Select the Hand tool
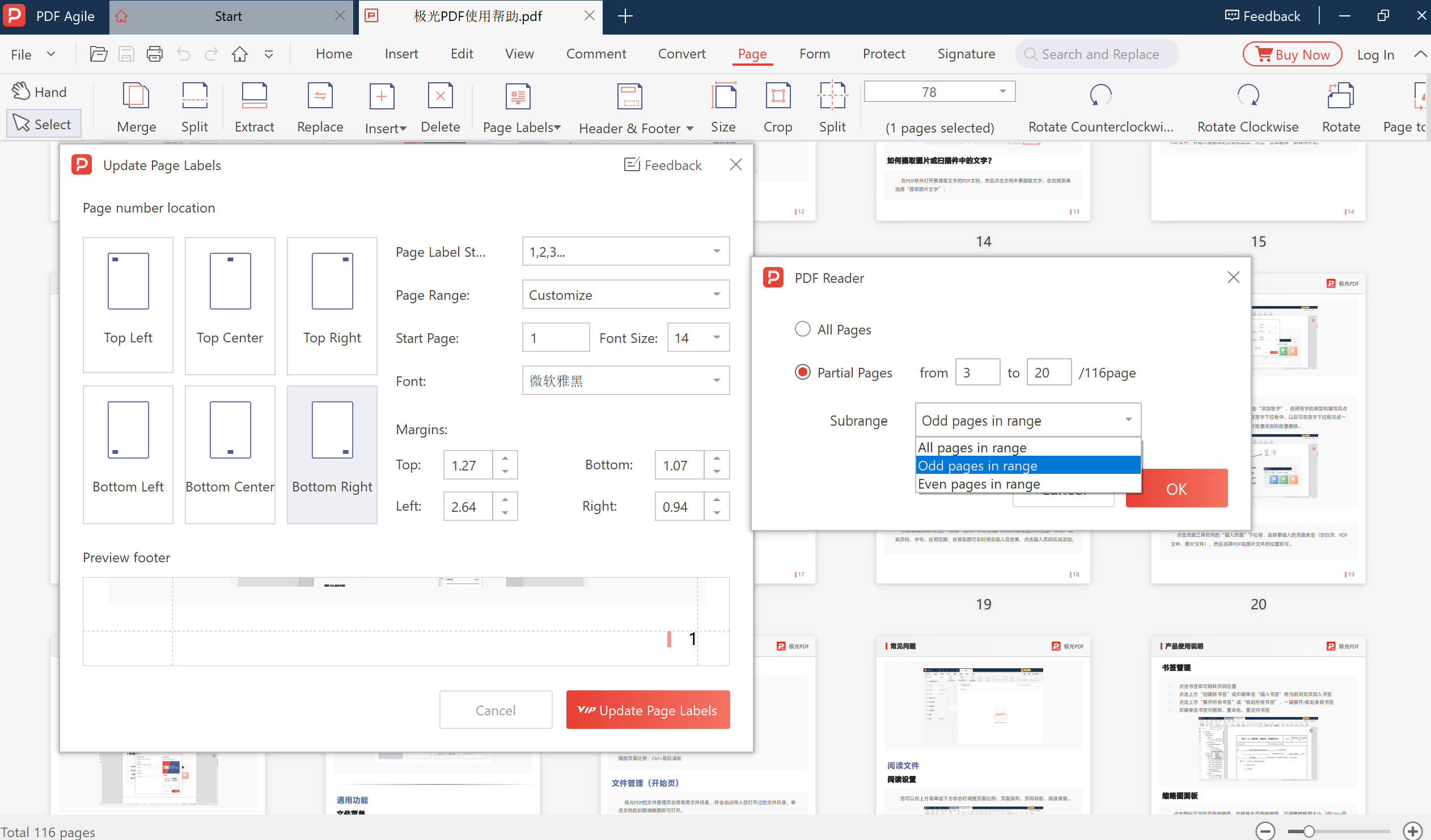This screenshot has height=840, width=1431. (x=40, y=91)
